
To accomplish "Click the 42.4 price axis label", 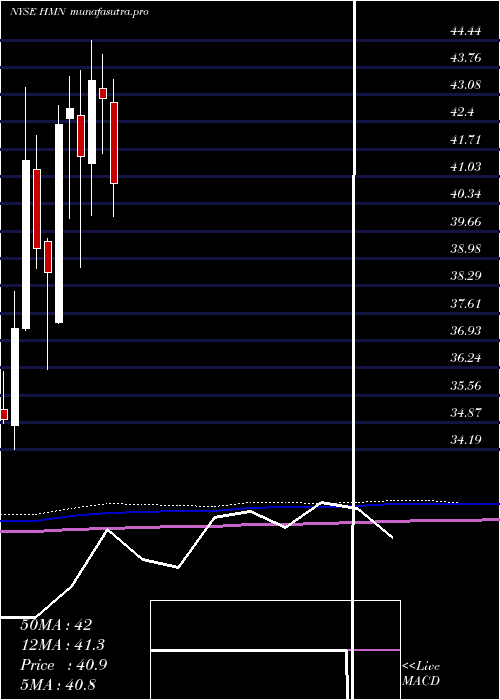I will (462, 112).
